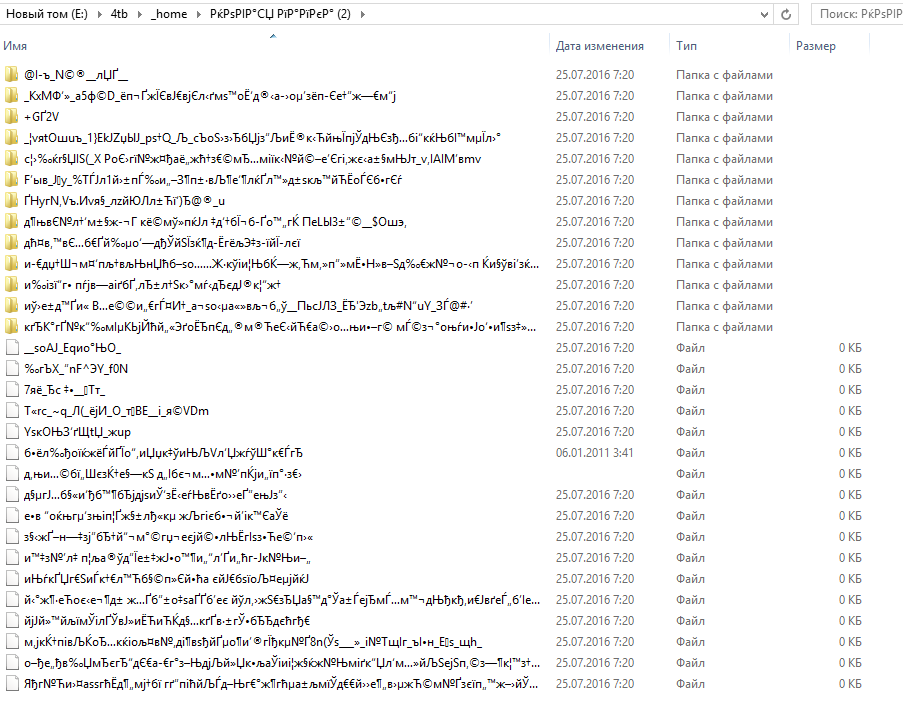Select folder icon starting 'F'ыв_Јџу'

tap(12, 180)
